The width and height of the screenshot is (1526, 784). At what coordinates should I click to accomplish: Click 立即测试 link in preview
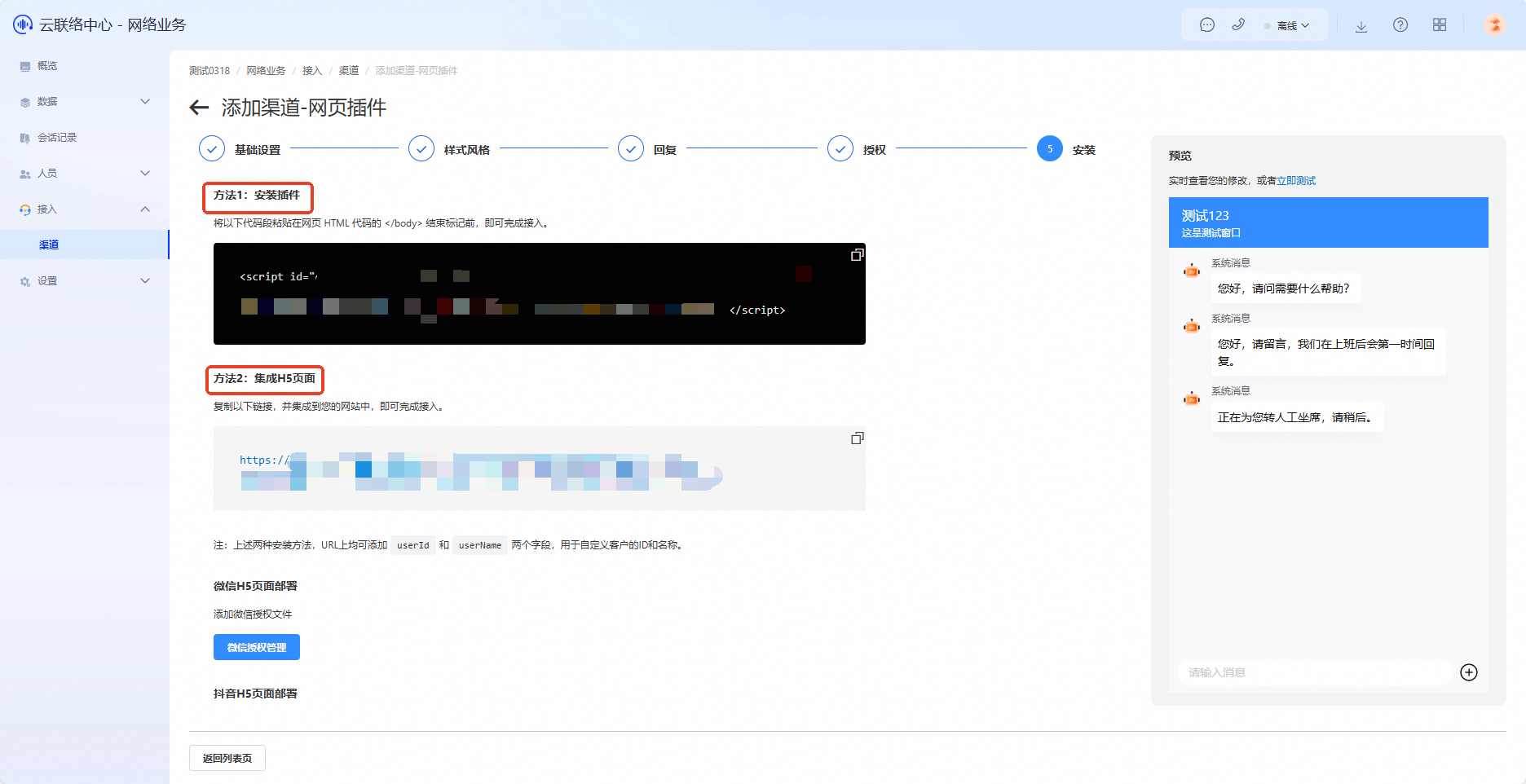(x=1296, y=181)
